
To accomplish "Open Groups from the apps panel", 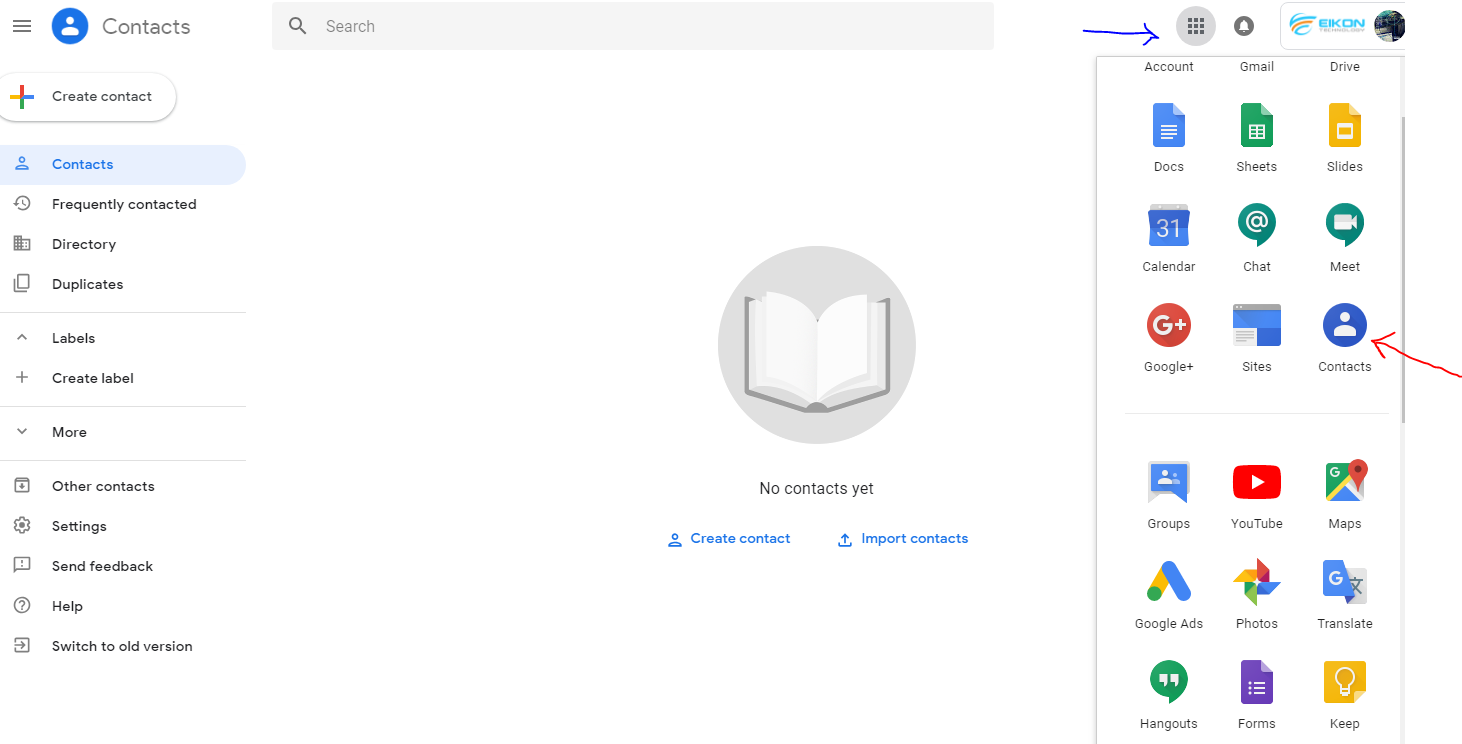I will 1168,495.
